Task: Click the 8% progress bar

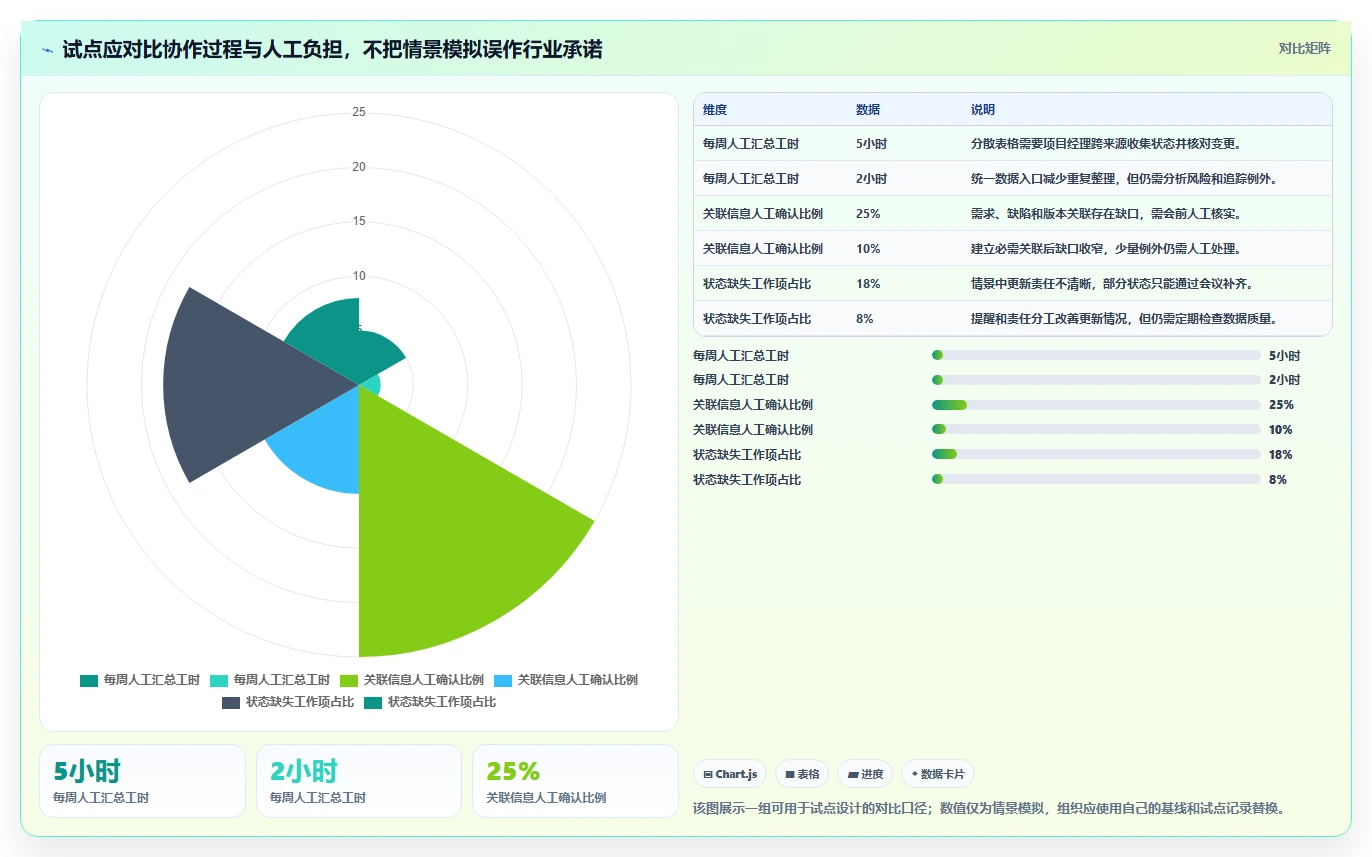Action: click(1096, 480)
